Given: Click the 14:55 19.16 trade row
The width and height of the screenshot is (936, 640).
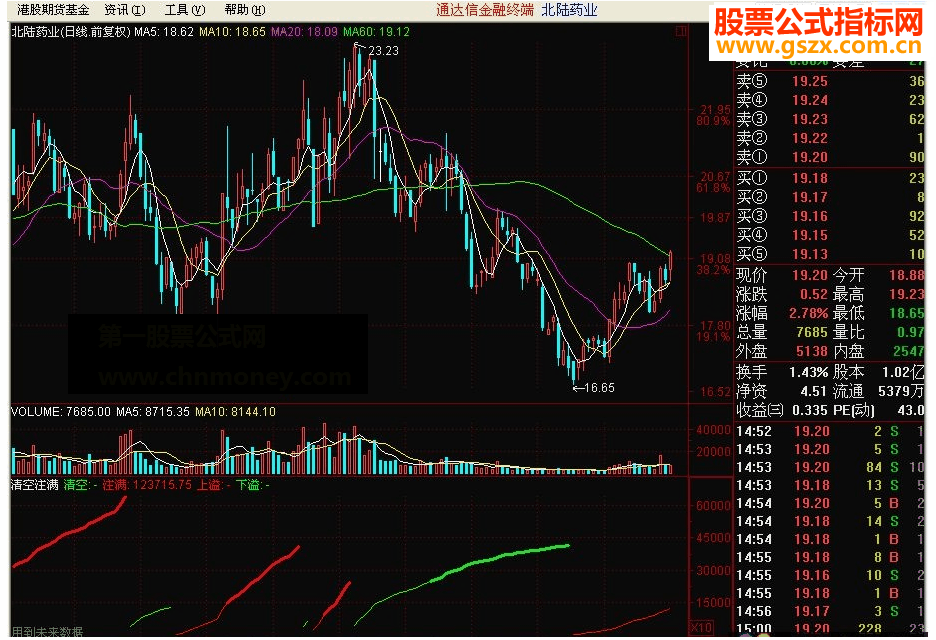Looking at the screenshot, I should coord(829,575).
